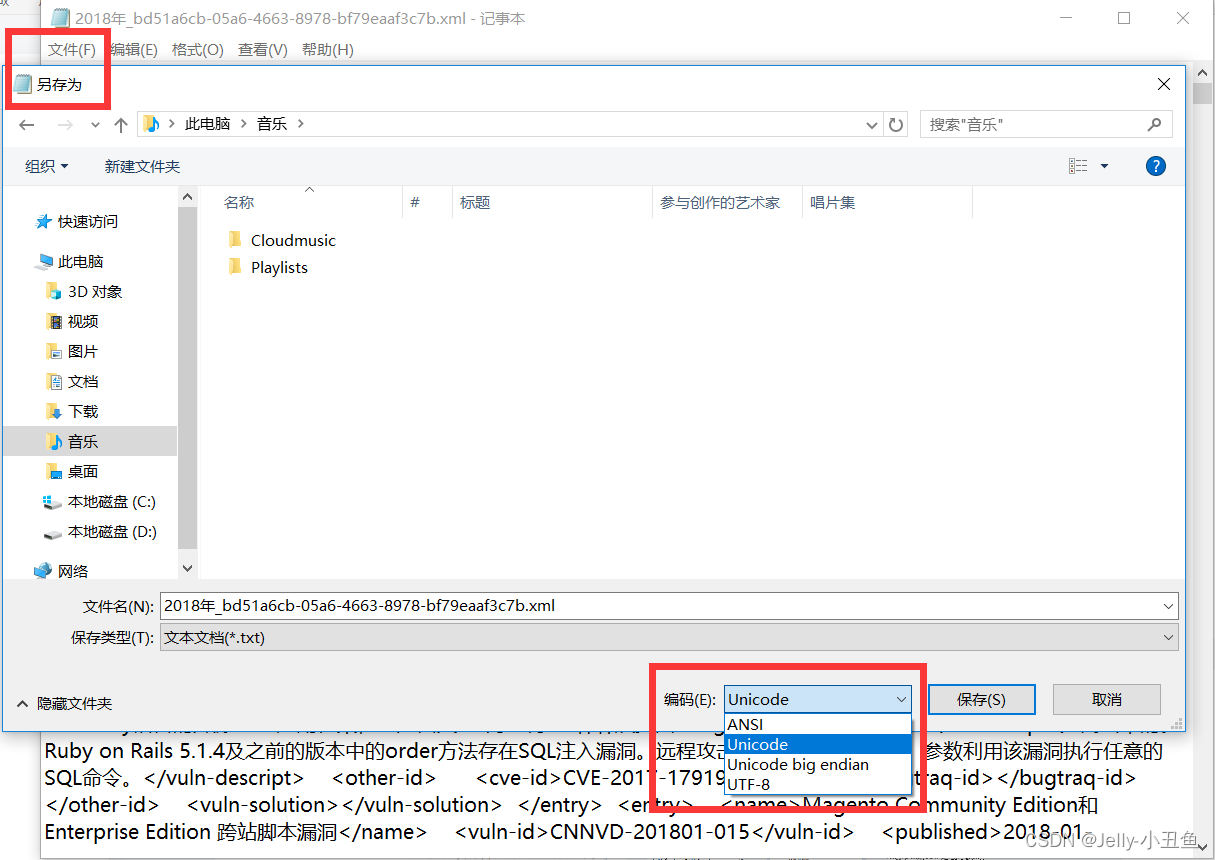Click 新建文件夹 button
Screen dimensions: 1215x860
point(142,166)
